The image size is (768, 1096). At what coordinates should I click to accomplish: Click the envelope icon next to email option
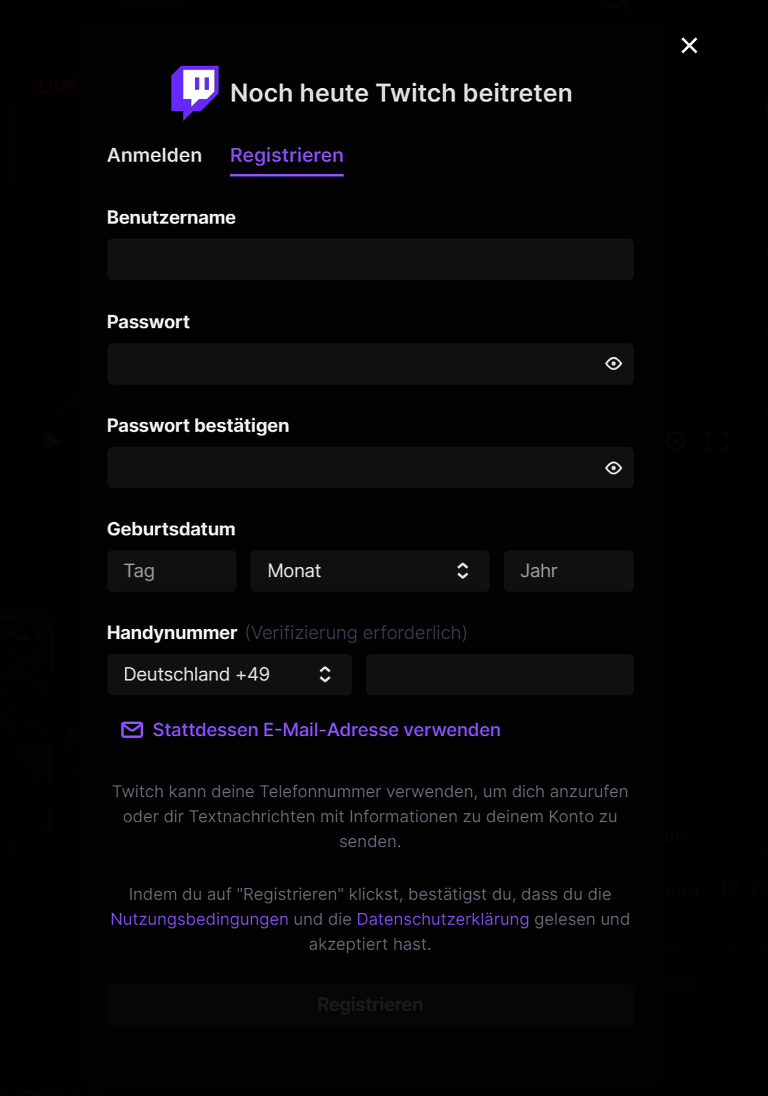pyautogui.click(x=131, y=730)
